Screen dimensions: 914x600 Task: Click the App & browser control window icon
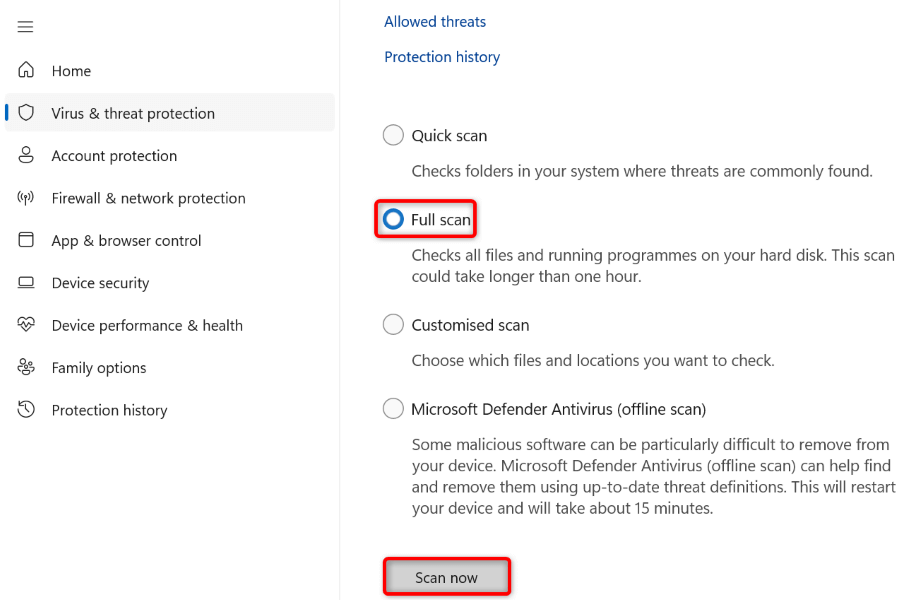[x=27, y=241]
